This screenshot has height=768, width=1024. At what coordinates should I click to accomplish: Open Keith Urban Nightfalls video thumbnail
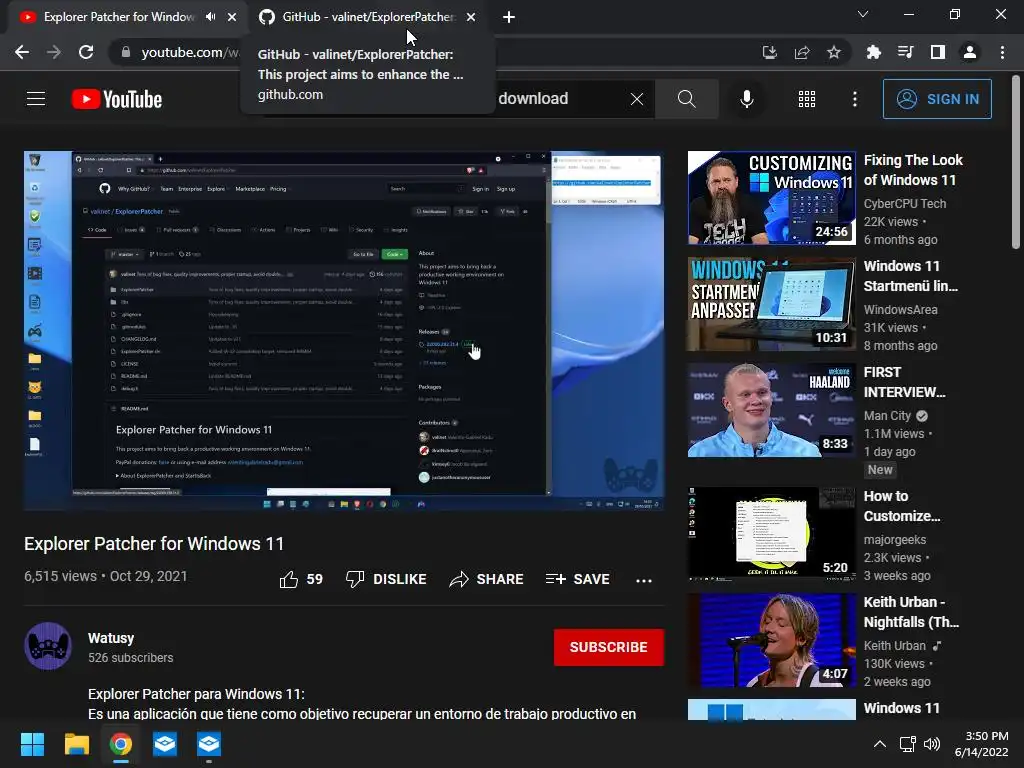click(x=771, y=640)
